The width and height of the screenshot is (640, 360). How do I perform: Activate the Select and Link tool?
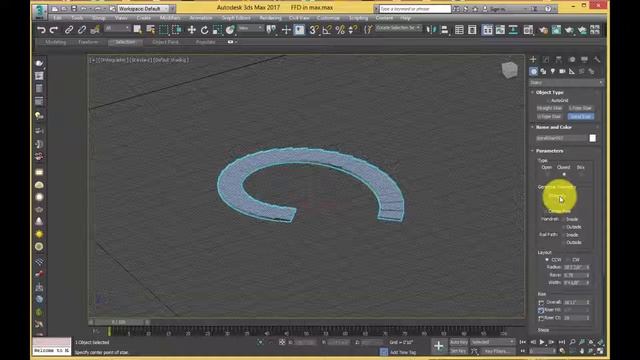click(69, 30)
